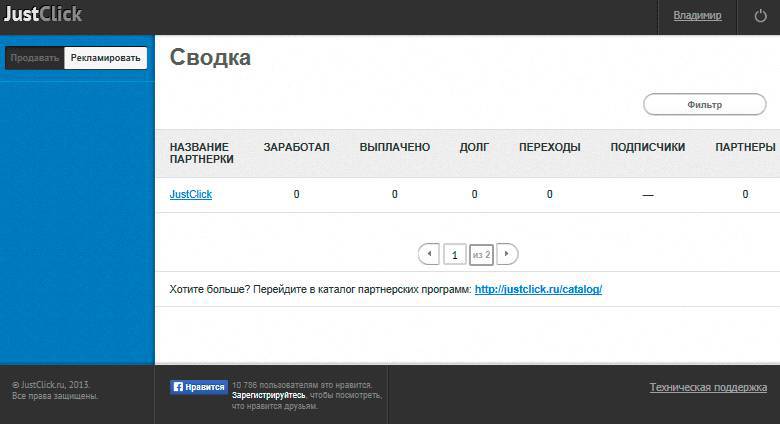This screenshot has height=424, width=780.
Task: Switch to Рекламировать tab
Action: click(105, 58)
